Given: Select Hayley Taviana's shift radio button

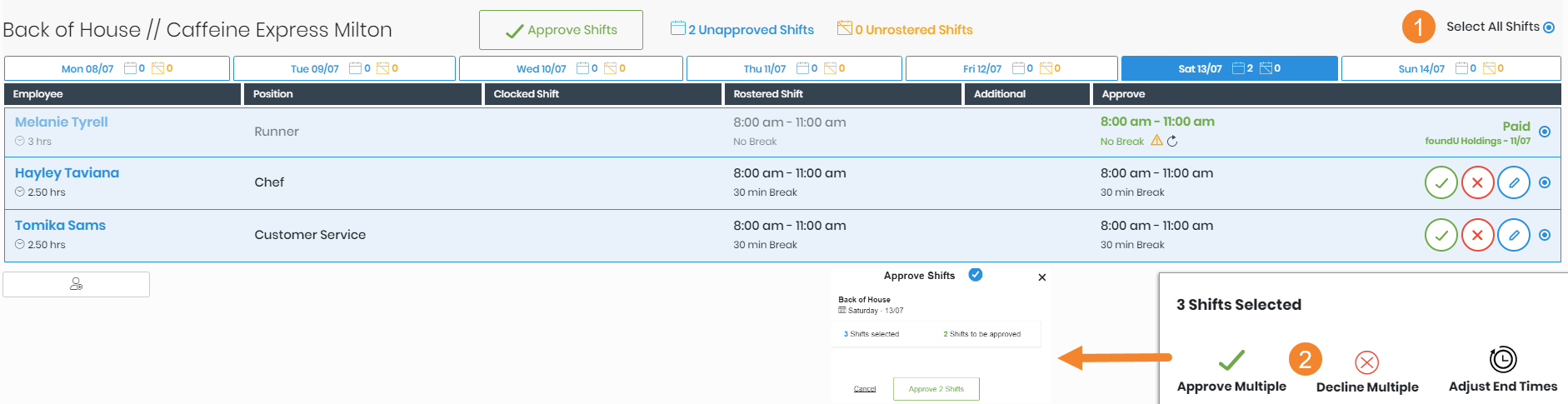Looking at the screenshot, I should [1545, 182].
